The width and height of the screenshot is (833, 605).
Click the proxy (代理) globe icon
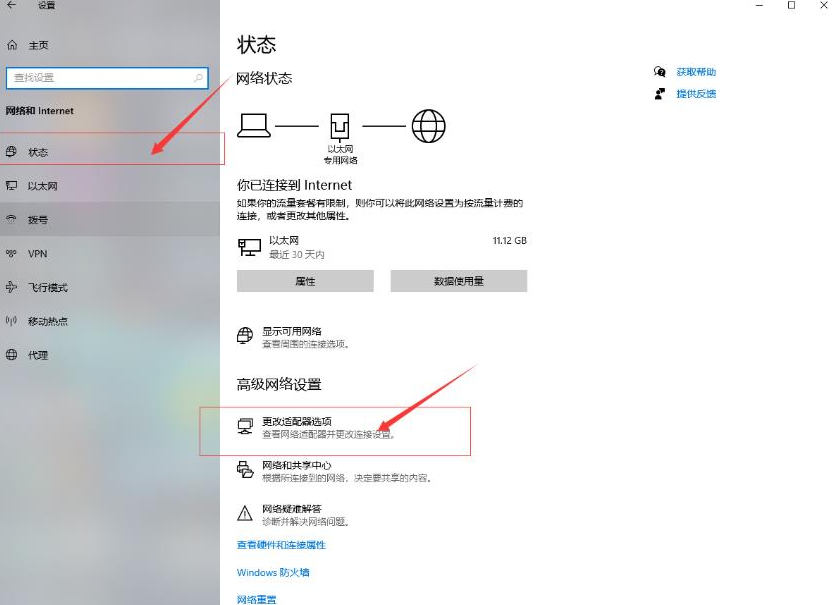[x=12, y=355]
